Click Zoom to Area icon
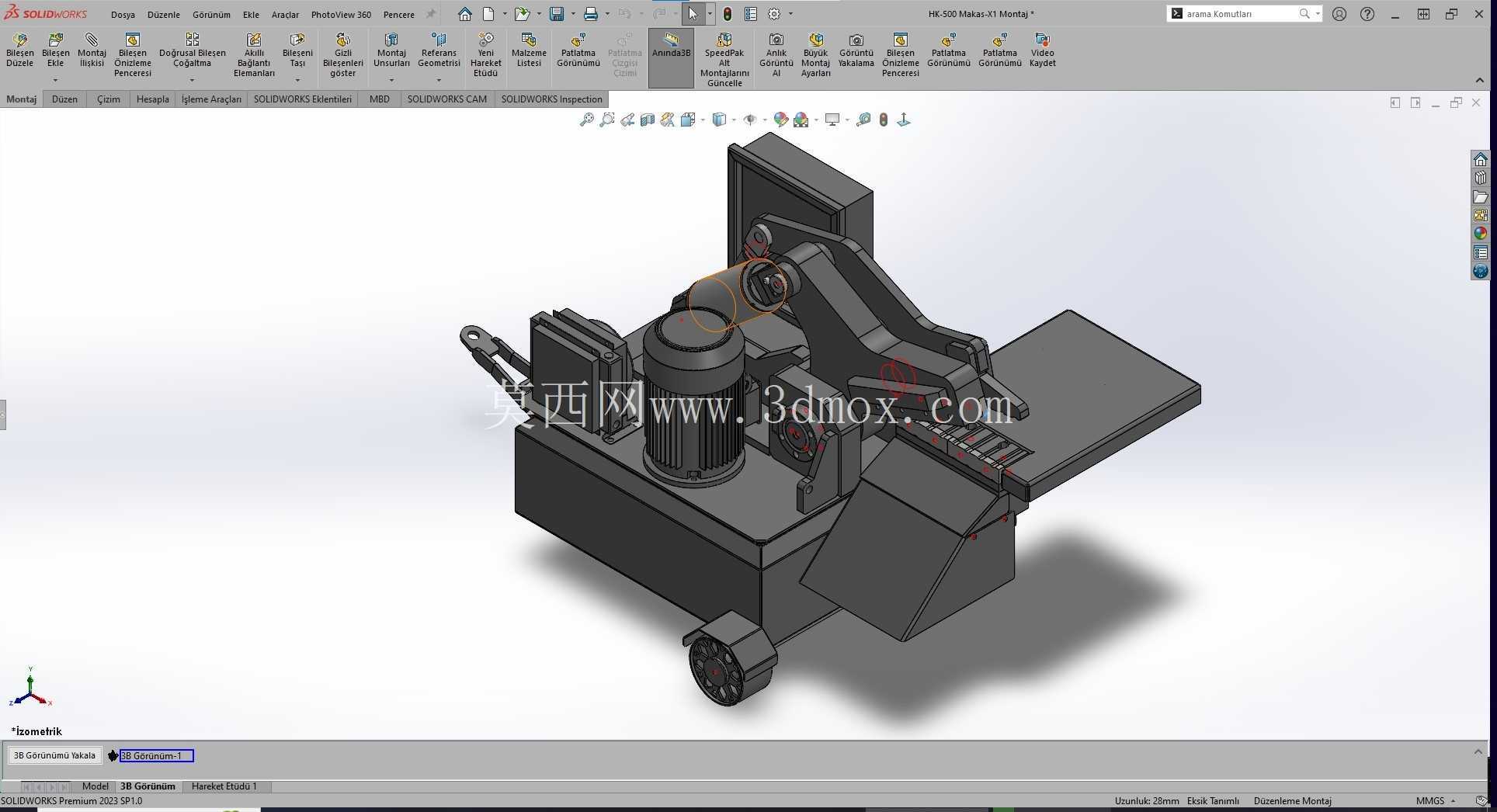Screen dimensions: 1497x812 click(x=607, y=120)
